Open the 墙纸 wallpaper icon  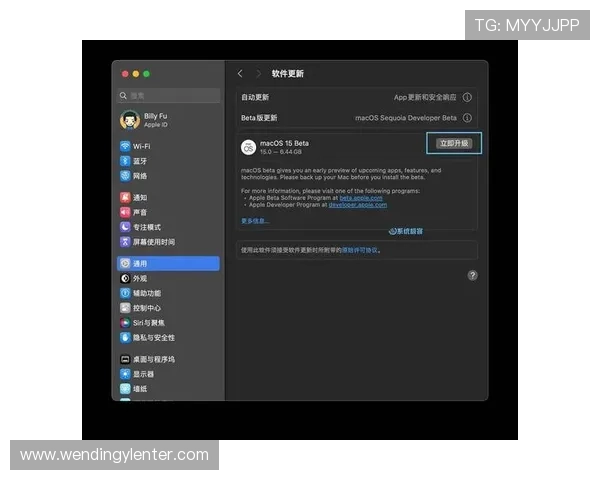(125, 389)
